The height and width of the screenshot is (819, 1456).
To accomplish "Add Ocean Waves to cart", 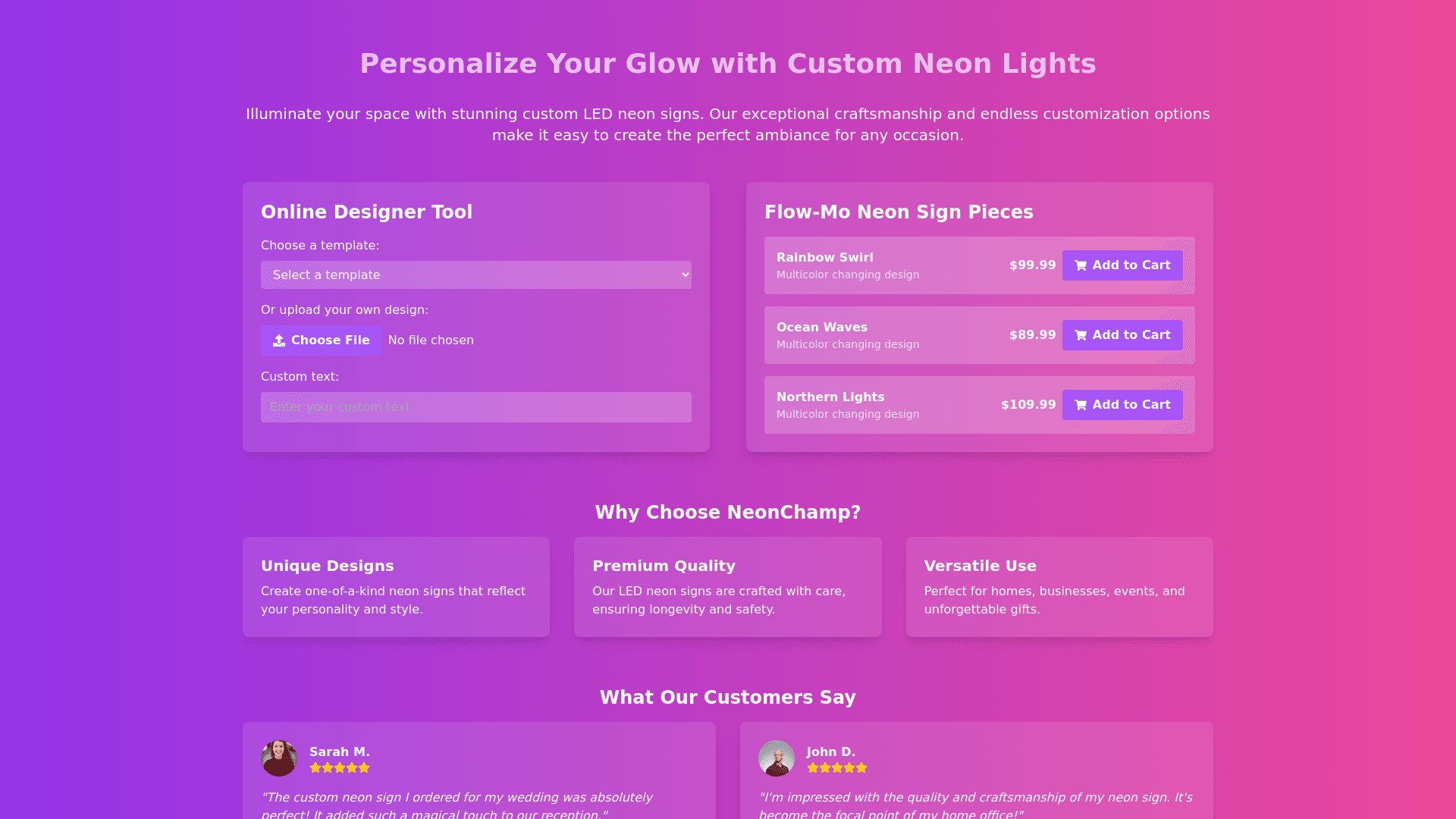I will 1122,335.
